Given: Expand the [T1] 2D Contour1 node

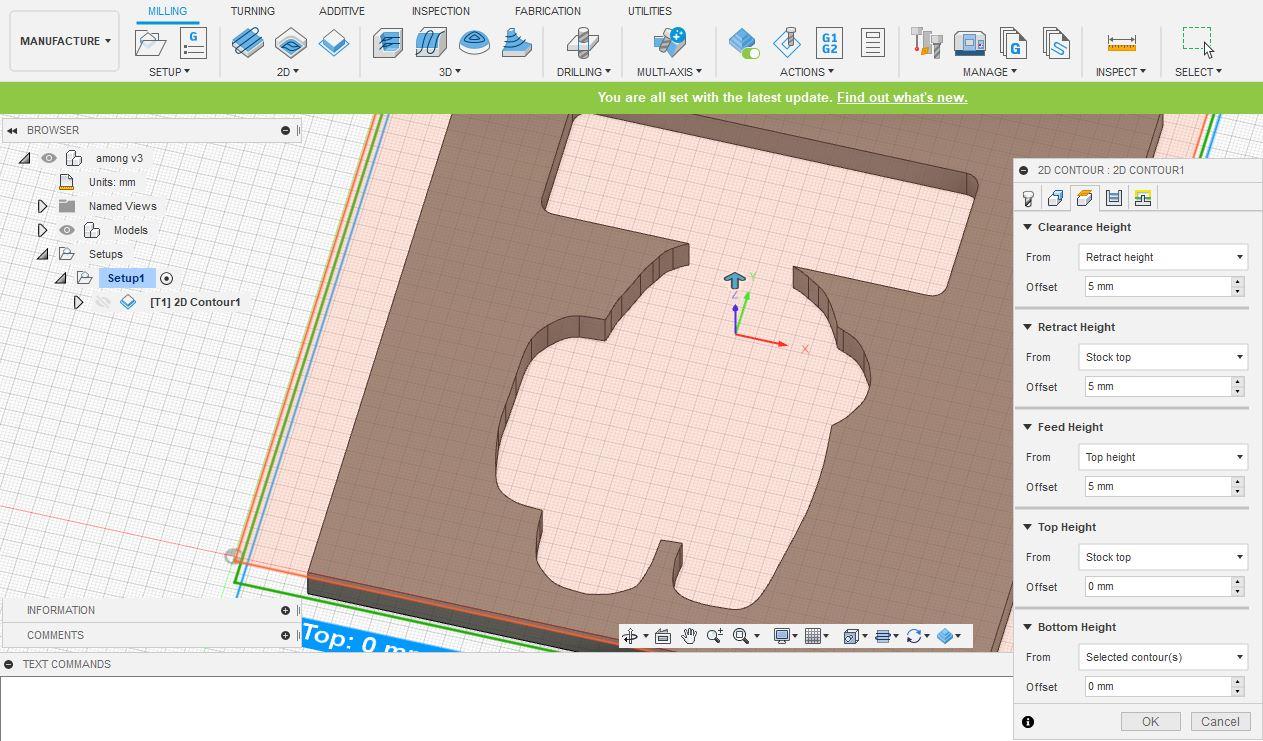Looking at the screenshot, I should 78,302.
